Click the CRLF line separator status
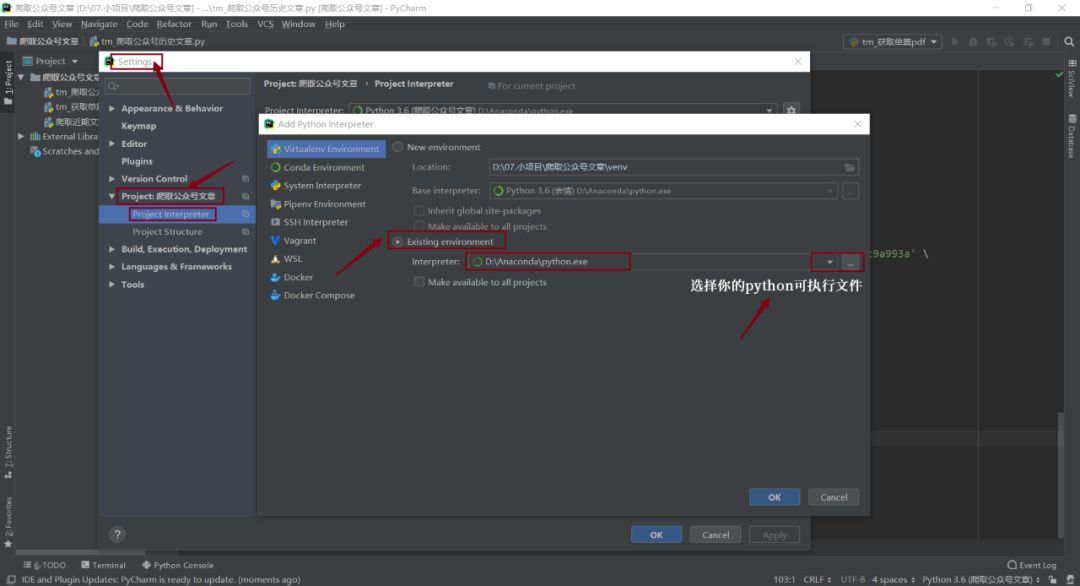 click(x=817, y=580)
